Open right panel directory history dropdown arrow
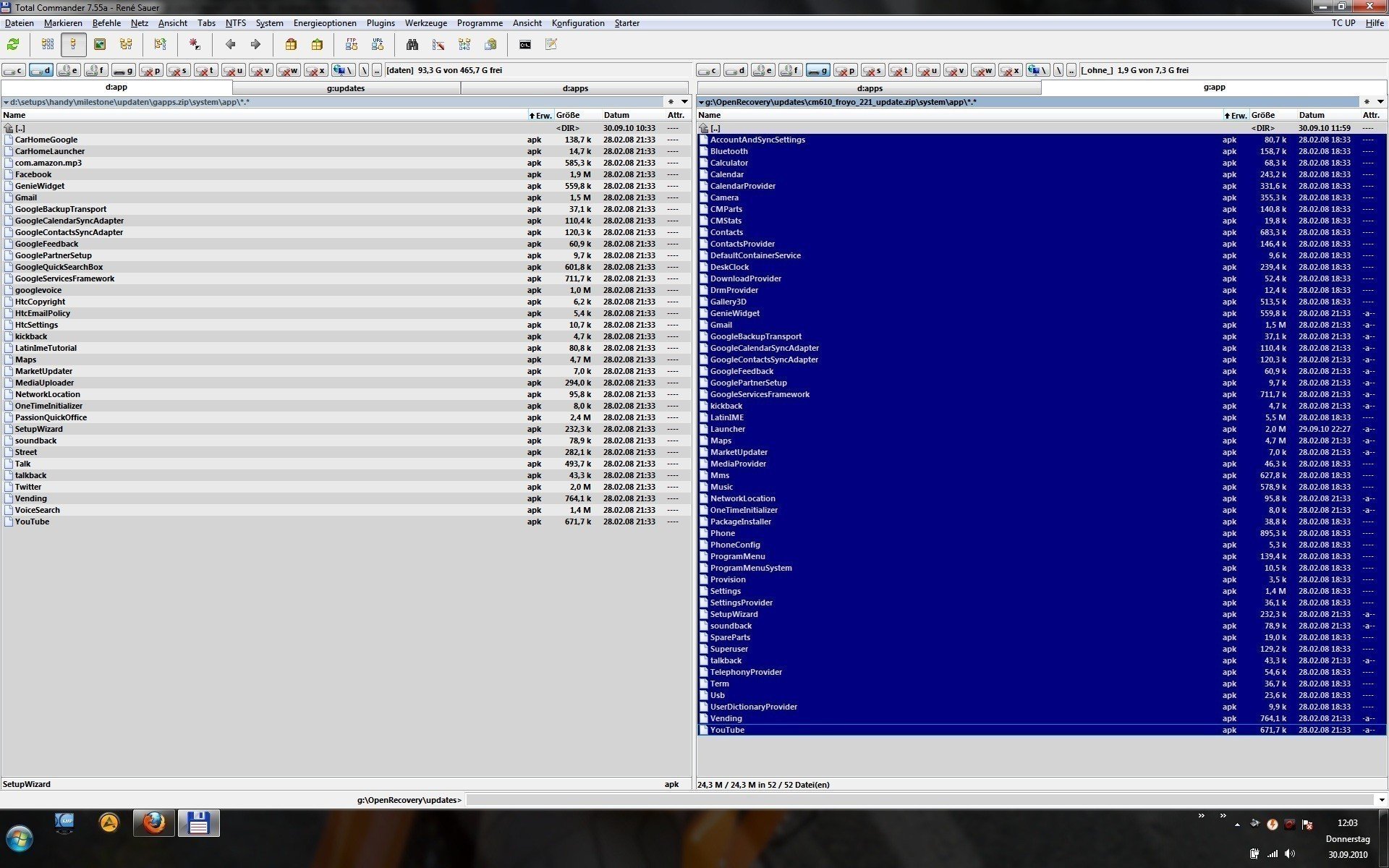This screenshot has width=1389, height=868. pos(1380,102)
